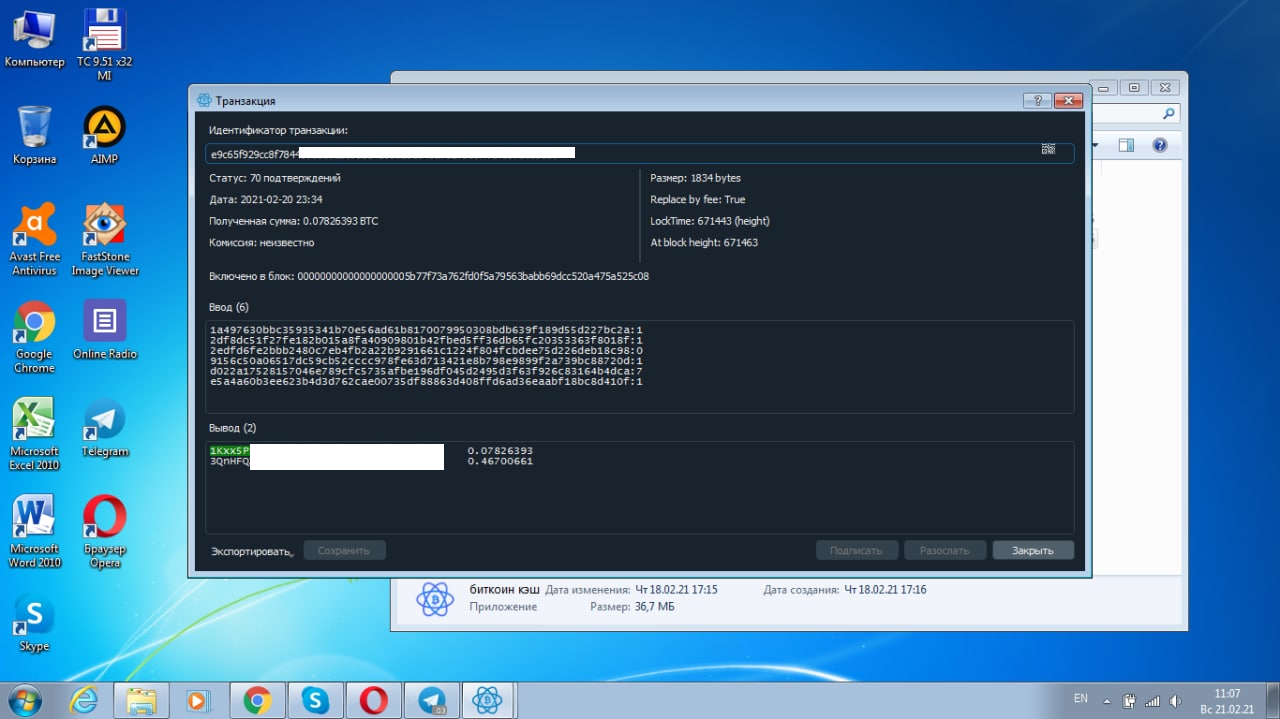
Task: Click the Разослать broadcast button
Action: click(945, 550)
